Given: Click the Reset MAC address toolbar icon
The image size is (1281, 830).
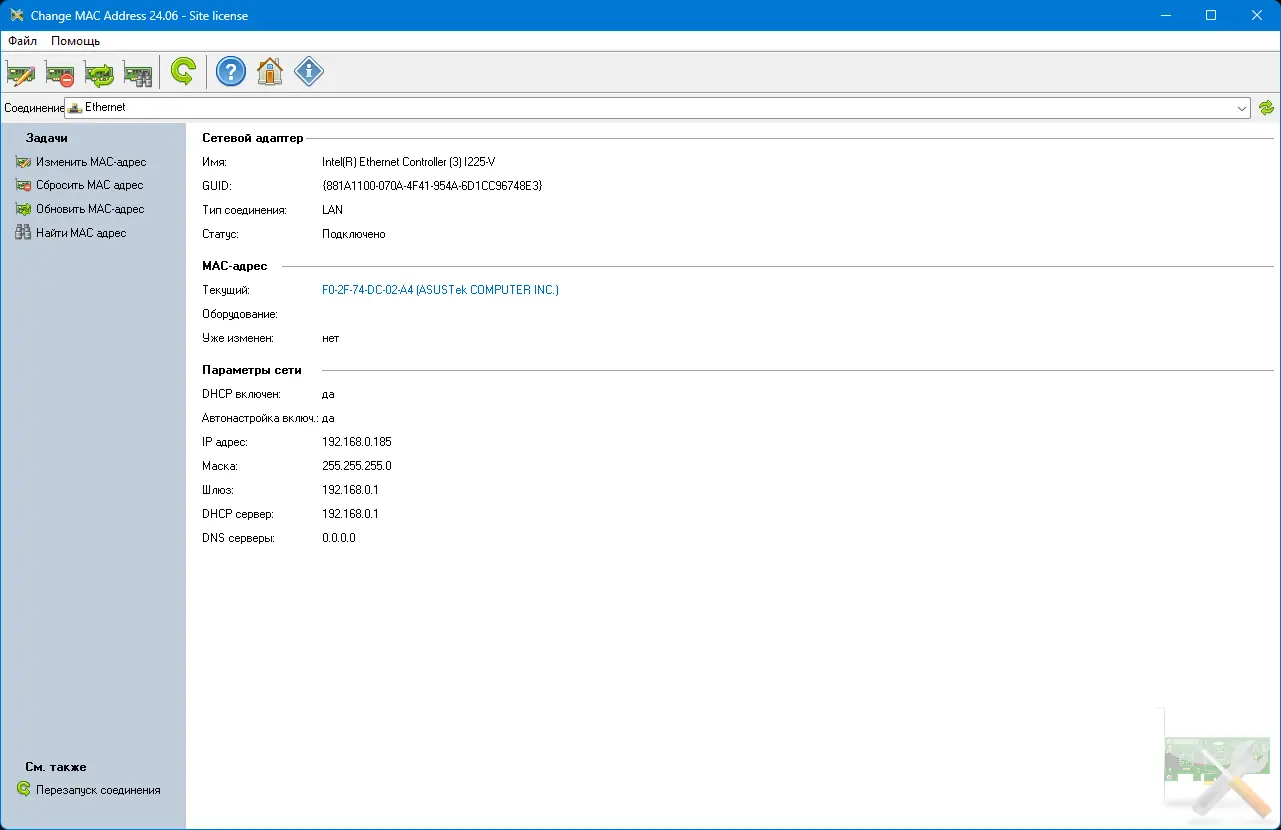Looking at the screenshot, I should tap(59, 72).
